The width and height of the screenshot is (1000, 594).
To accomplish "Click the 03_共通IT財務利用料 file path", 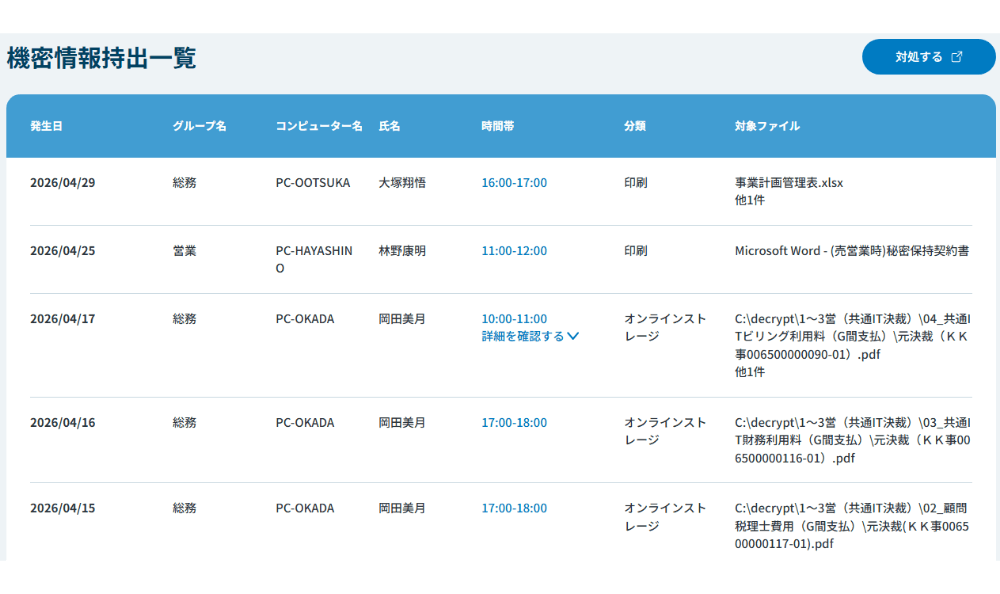I will 853,440.
